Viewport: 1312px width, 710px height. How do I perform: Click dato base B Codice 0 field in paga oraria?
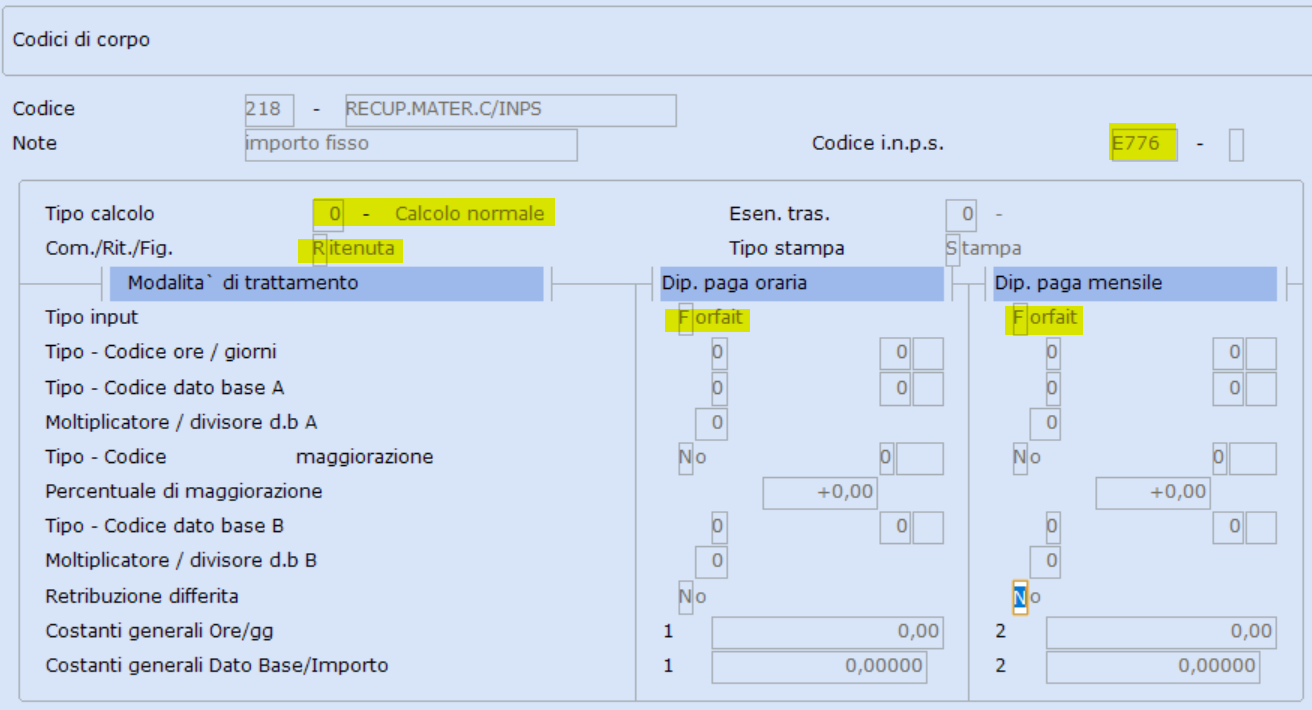click(x=894, y=527)
